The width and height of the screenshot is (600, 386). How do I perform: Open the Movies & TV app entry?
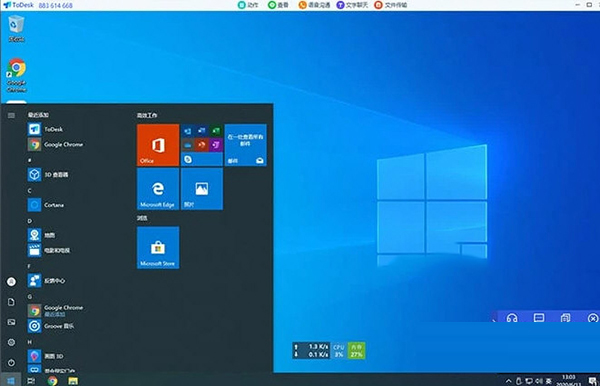click(x=49, y=251)
